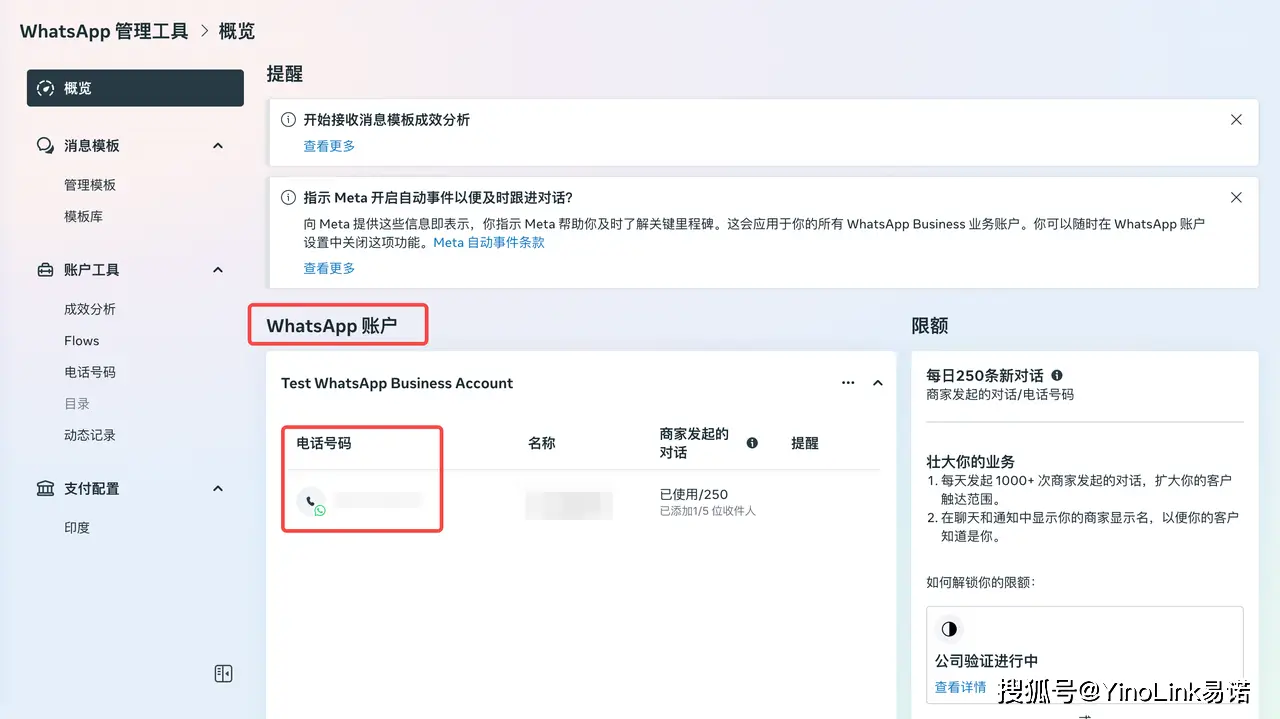The height and width of the screenshot is (719, 1280).
Task: Open 管理模板 in the sidebar
Action: (x=90, y=185)
